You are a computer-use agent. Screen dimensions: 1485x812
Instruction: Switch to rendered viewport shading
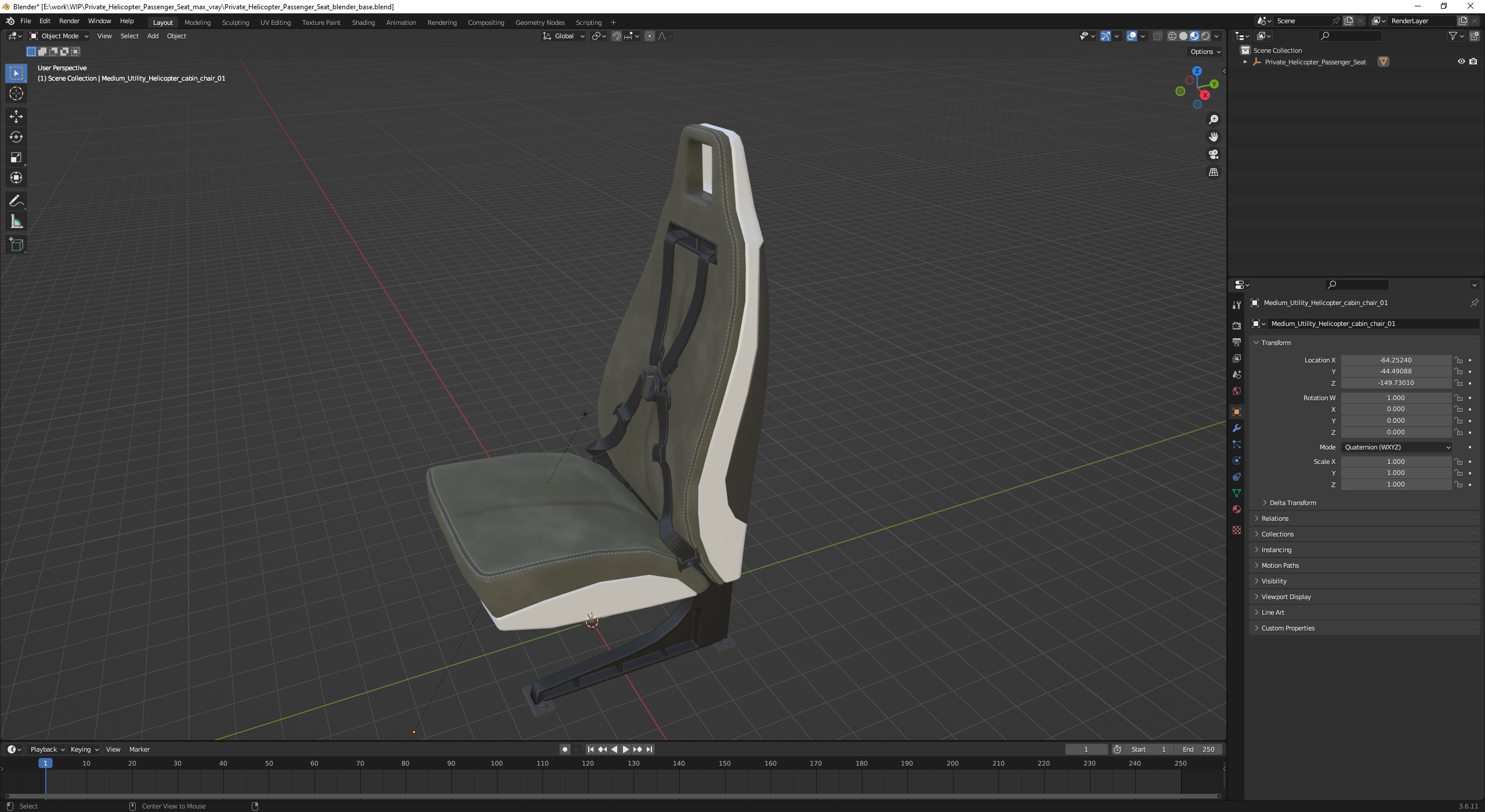tap(1205, 36)
